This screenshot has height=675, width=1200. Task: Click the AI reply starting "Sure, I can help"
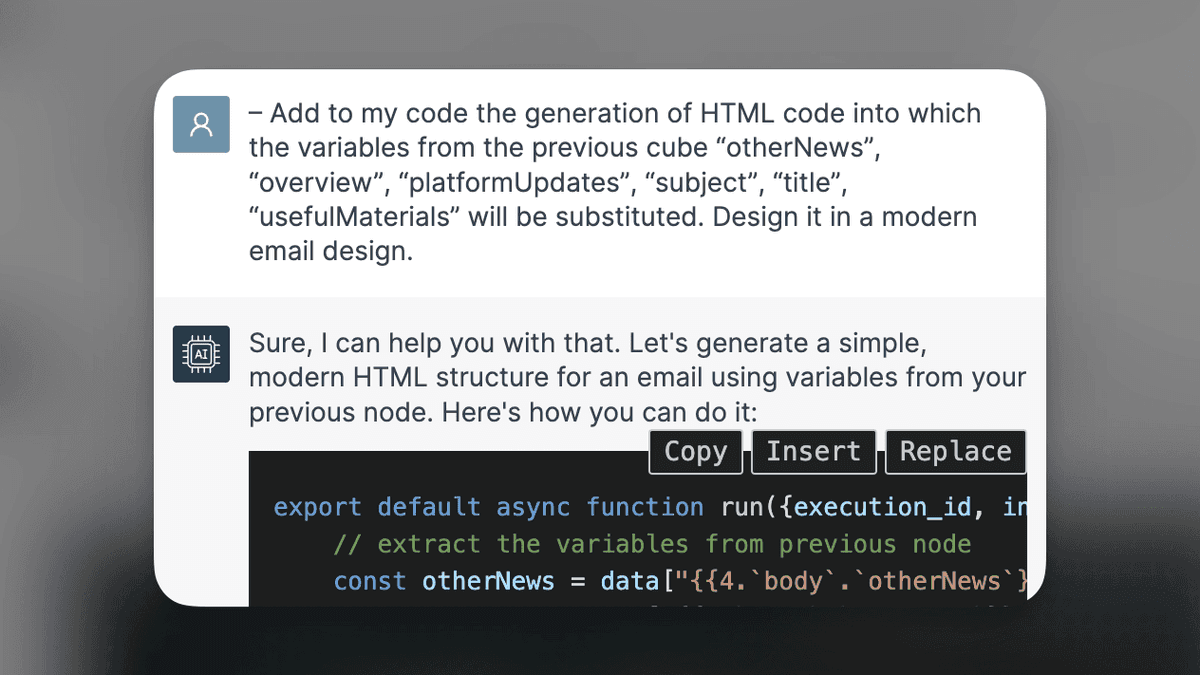pos(637,378)
